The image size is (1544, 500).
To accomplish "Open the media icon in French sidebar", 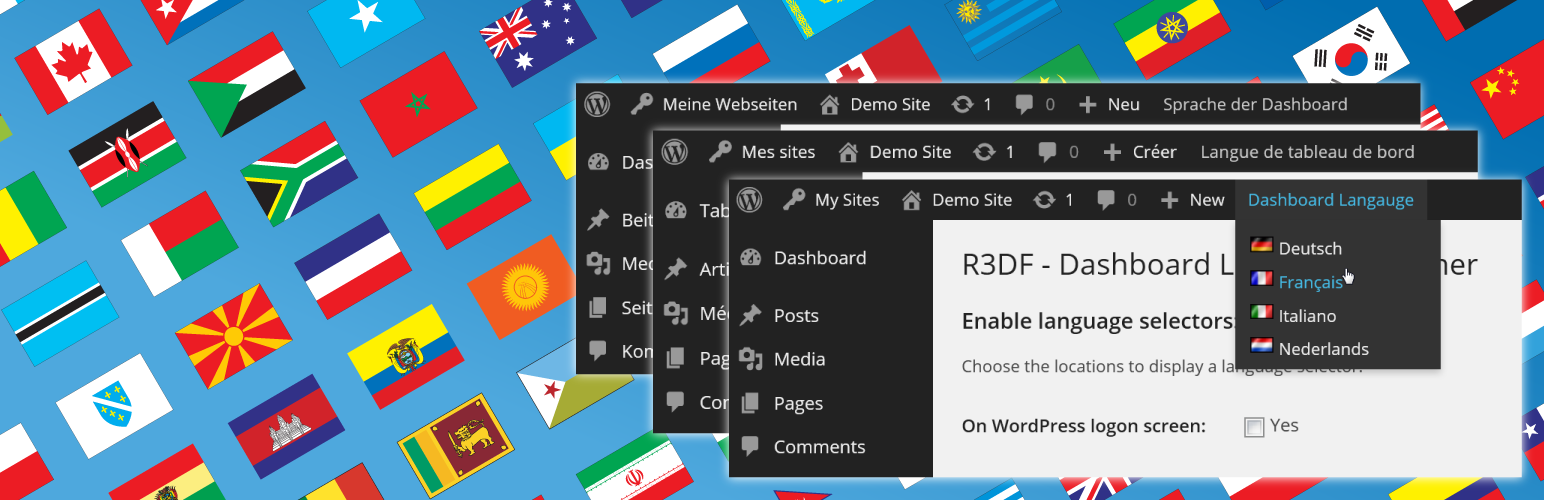I will [677, 313].
